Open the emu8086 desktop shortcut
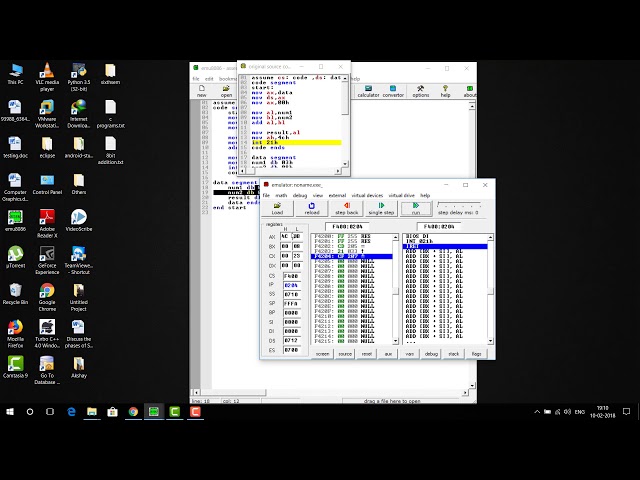 pyautogui.click(x=16, y=220)
